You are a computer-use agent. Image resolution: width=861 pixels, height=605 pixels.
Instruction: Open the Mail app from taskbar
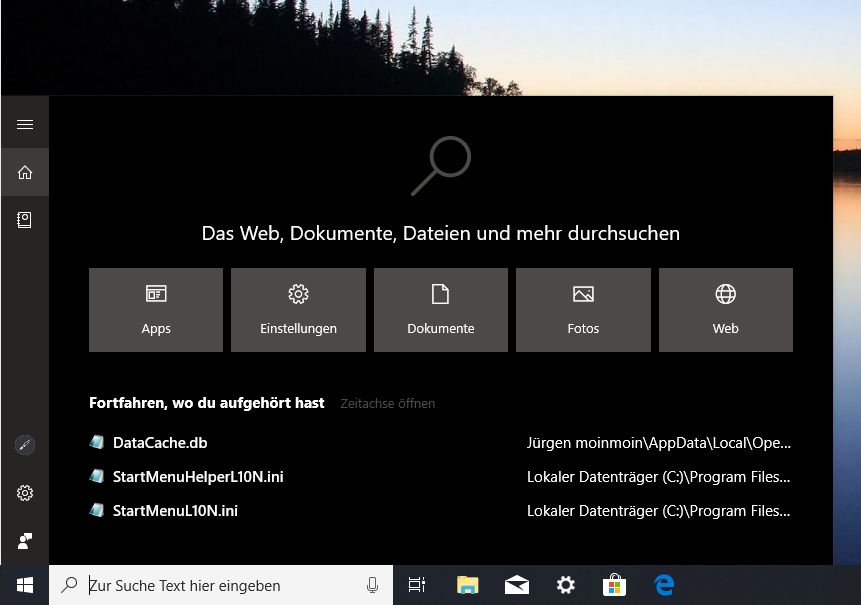point(517,585)
